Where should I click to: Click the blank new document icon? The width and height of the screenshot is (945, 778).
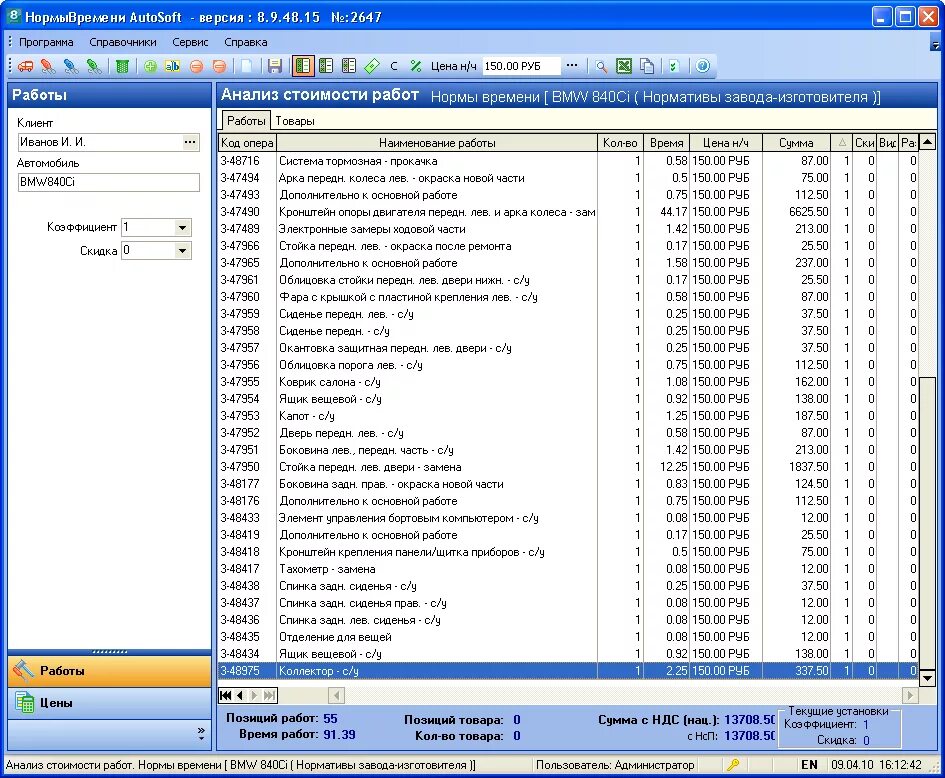point(246,66)
